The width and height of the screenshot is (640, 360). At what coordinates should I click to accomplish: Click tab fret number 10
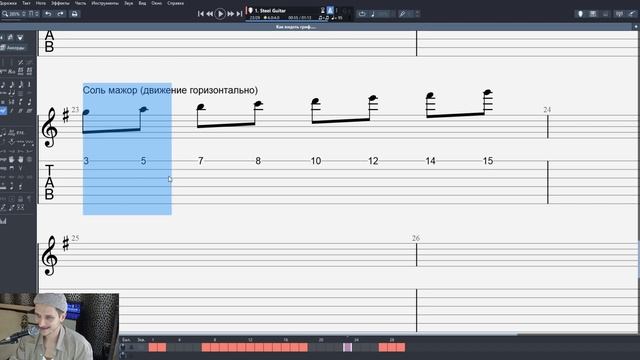[316, 161]
